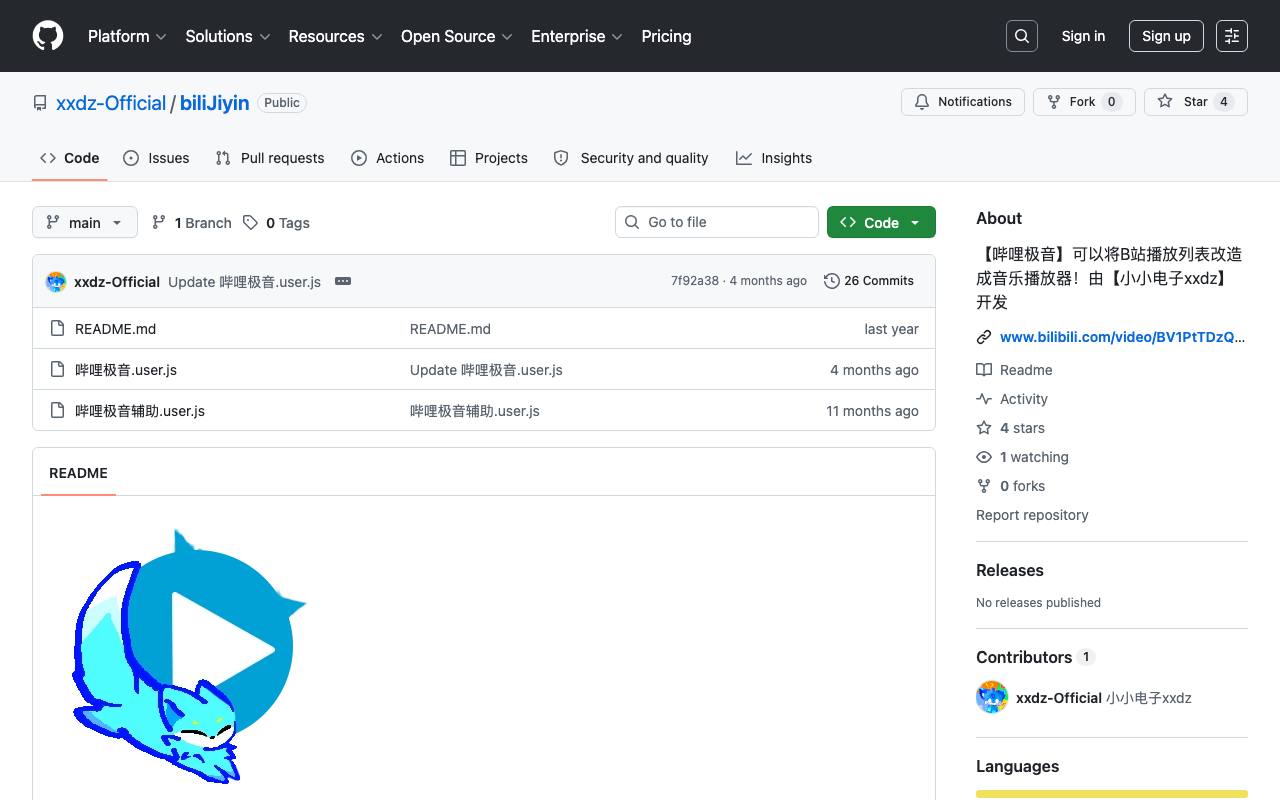Click the repository icon beside xxdz-Official
Viewport: 1280px width, 800px height.
(x=40, y=103)
